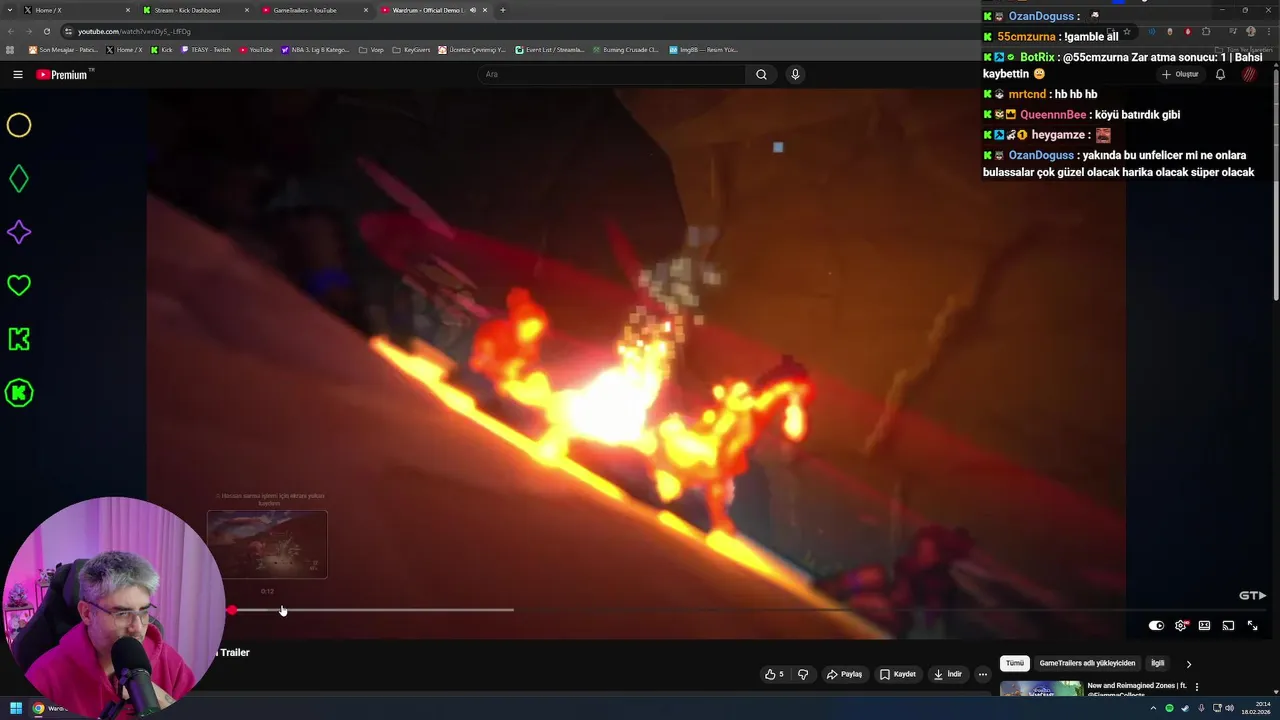The image size is (1280, 720).
Task: Enter fullscreen in the video player
Action: coord(1252,626)
